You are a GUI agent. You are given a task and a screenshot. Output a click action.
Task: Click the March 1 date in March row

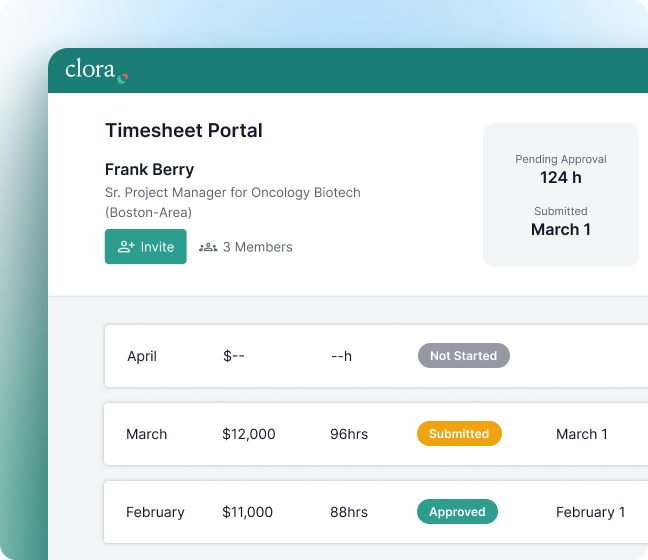pyautogui.click(x=582, y=434)
